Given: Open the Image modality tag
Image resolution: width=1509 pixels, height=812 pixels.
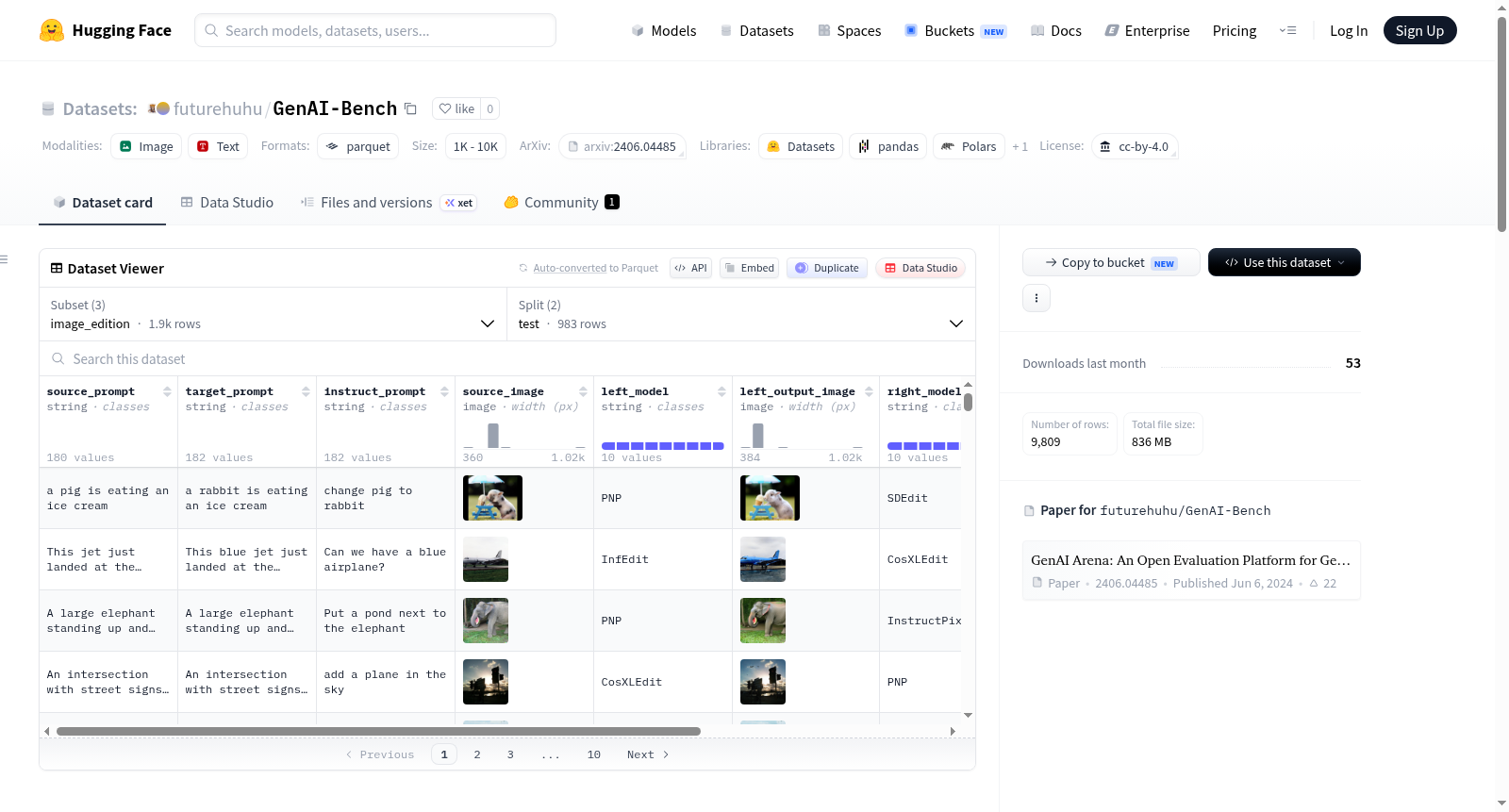Looking at the screenshot, I should [x=147, y=146].
